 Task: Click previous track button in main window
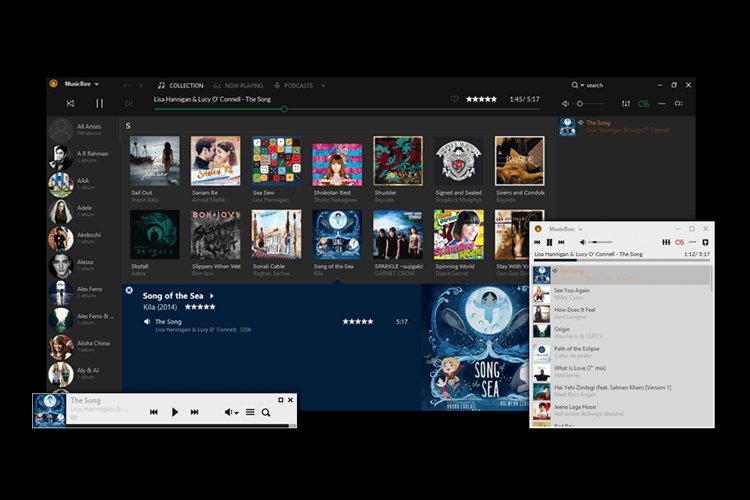coord(70,103)
